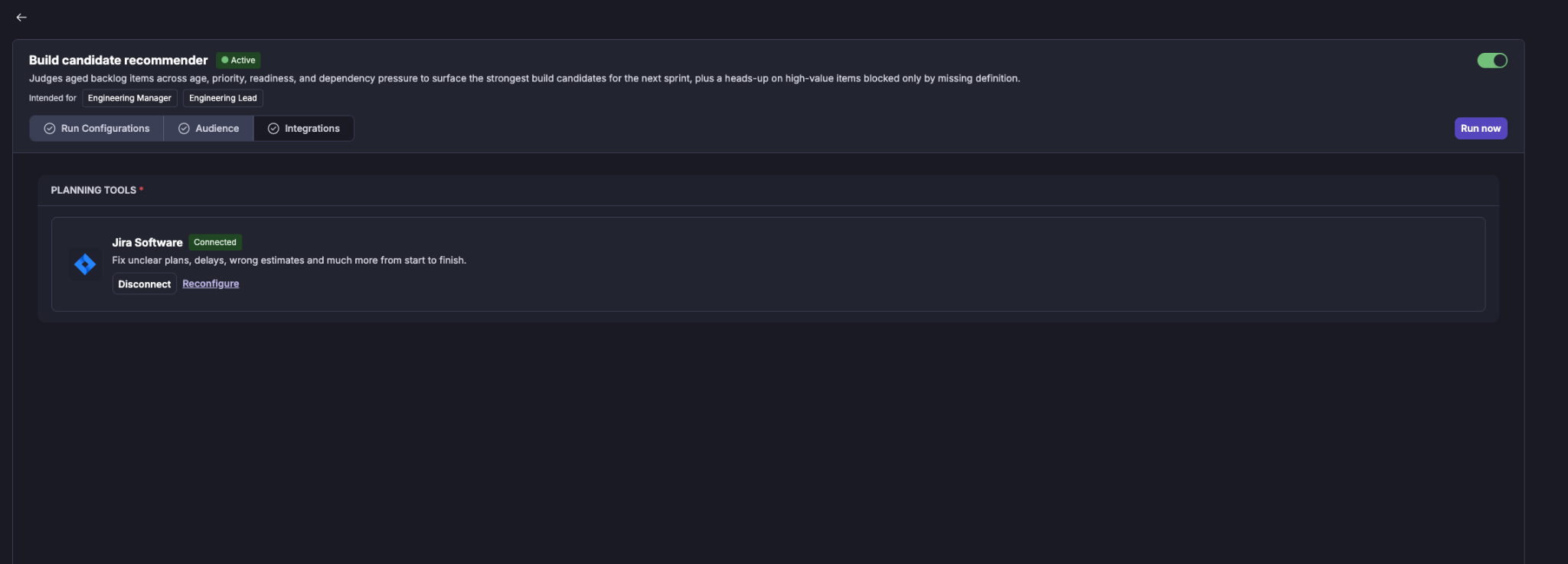The width and height of the screenshot is (1568, 564).
Task: Click the Jira Software integration name
Action: 147,242
